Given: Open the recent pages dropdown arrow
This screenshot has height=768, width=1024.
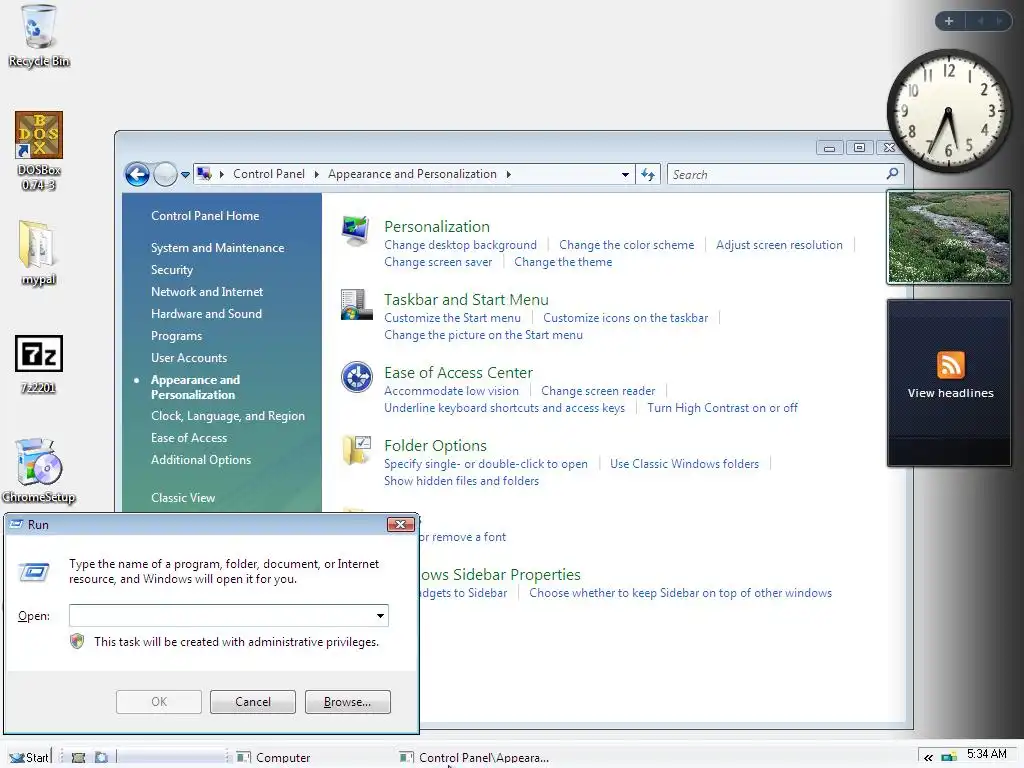Looking at the screenshot, I should pos(185,174).
